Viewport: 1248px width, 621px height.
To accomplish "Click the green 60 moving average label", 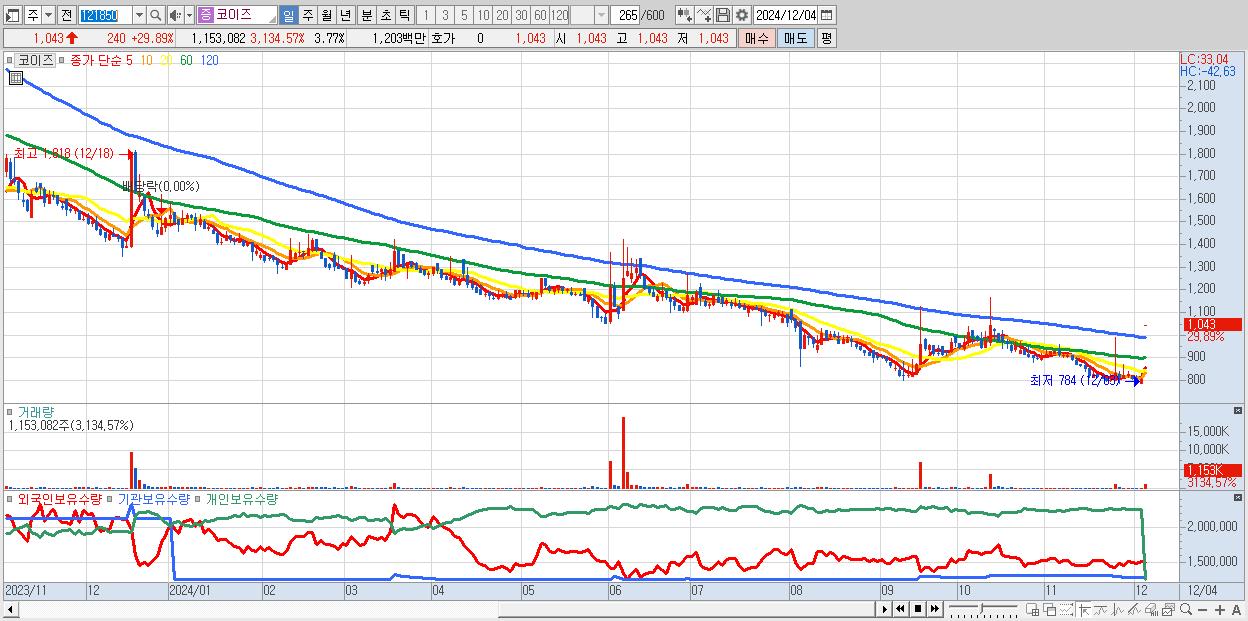I will pyautogui.click(x=186, y=60).
